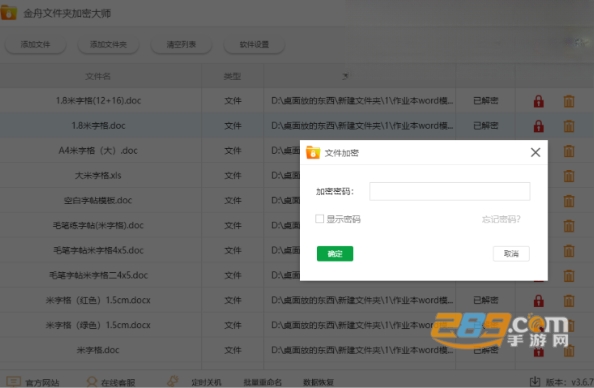Click the red lock icon for 米字格（红色）1.5cm.docx
This screenshot has width=594, height=388.
click(538, 301)
